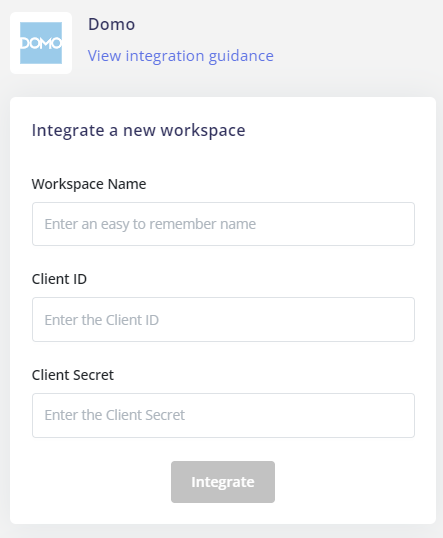This screenshot has height=538, width=443.
Task: Click the word 'View' in integration link
Action: click(x=104, y=56)
